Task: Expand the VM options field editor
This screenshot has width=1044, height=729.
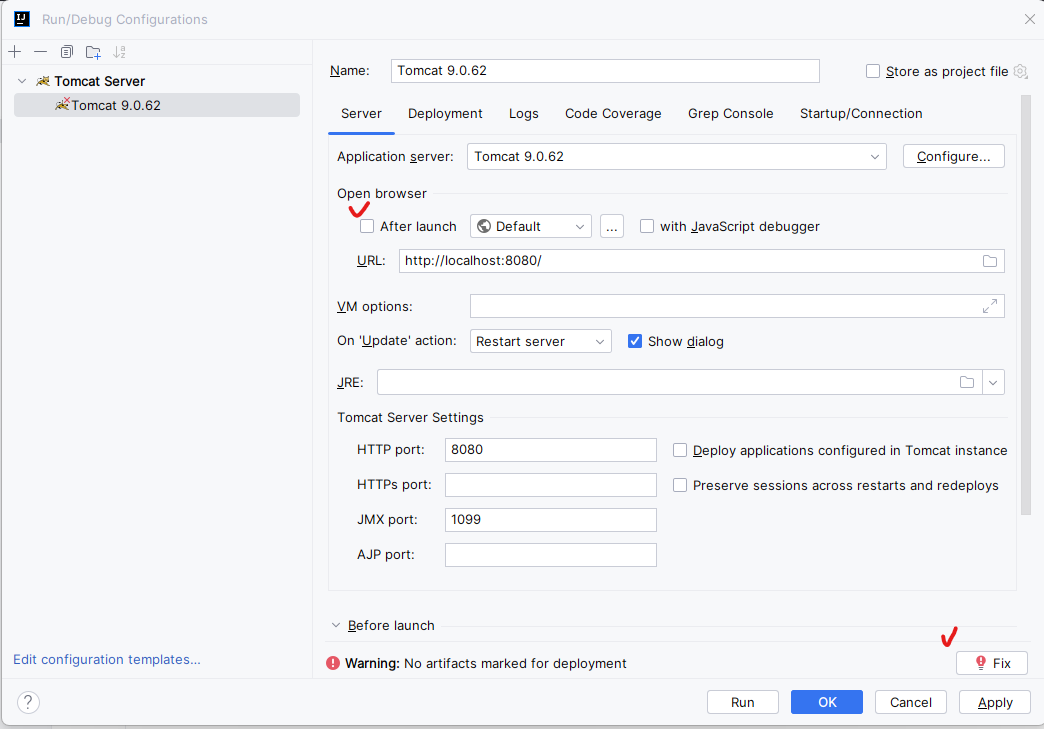Action: coord(990,306)
